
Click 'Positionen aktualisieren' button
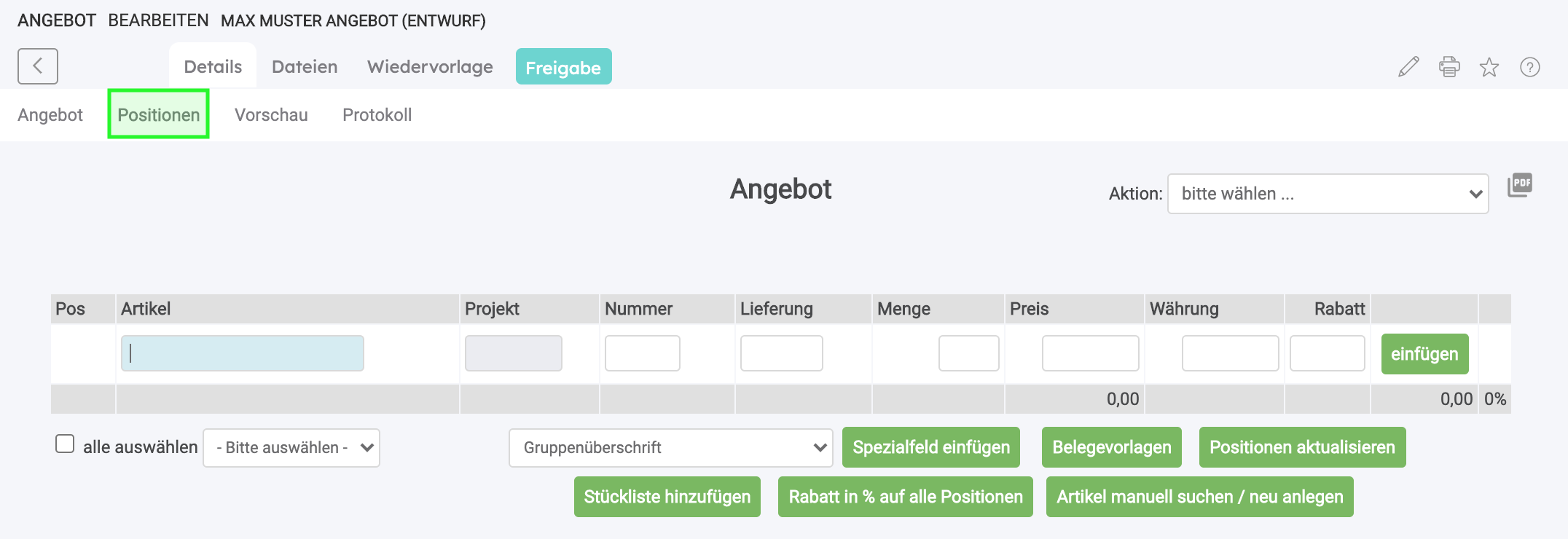point(1302,447)
